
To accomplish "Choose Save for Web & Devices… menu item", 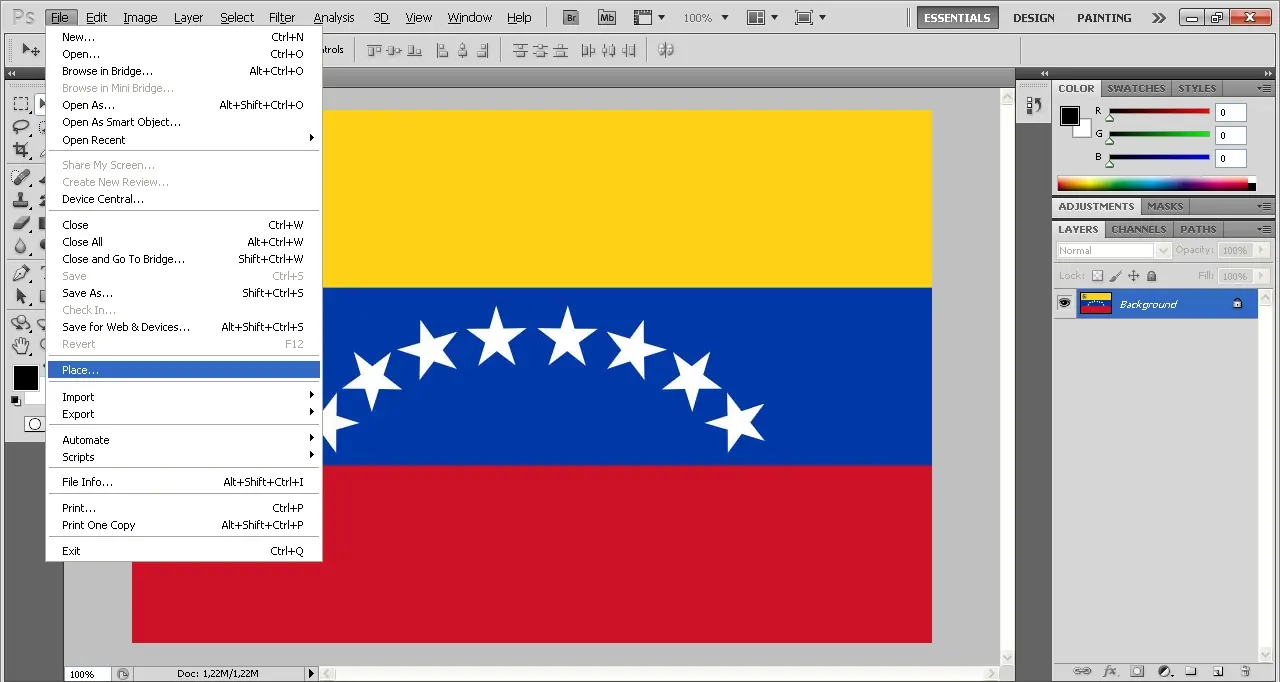I will pos(184,327).
